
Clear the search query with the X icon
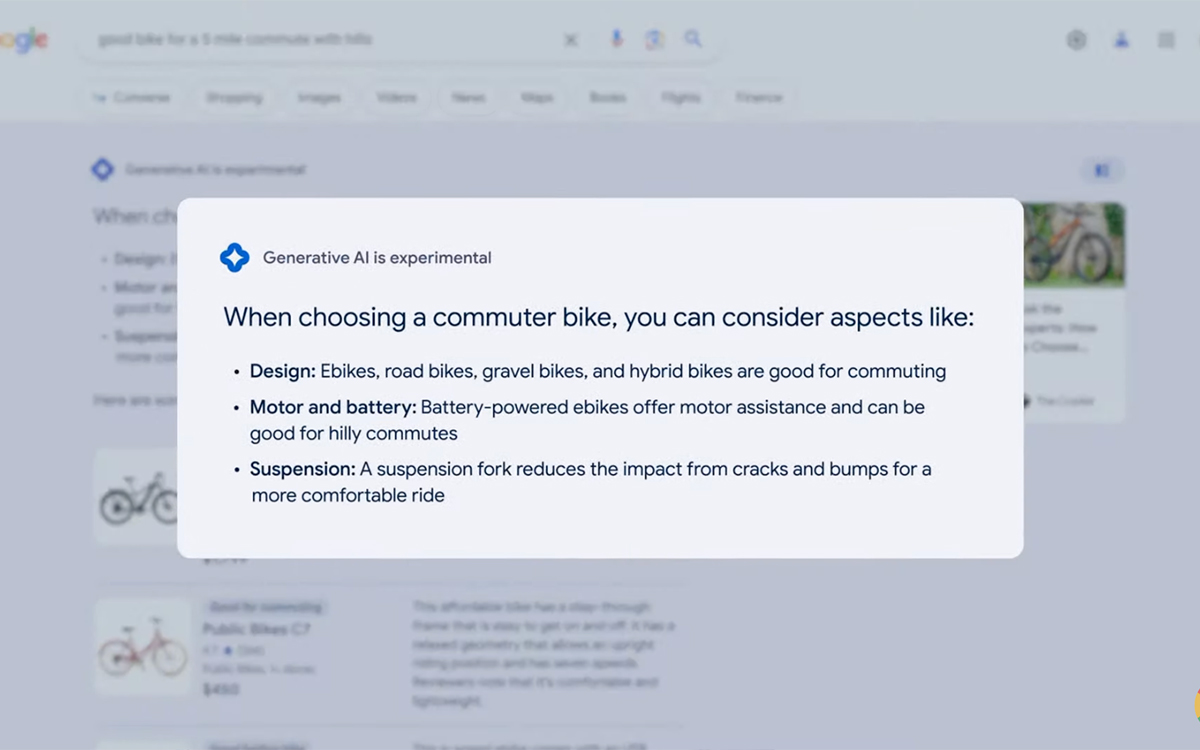[x=571, y=40]
